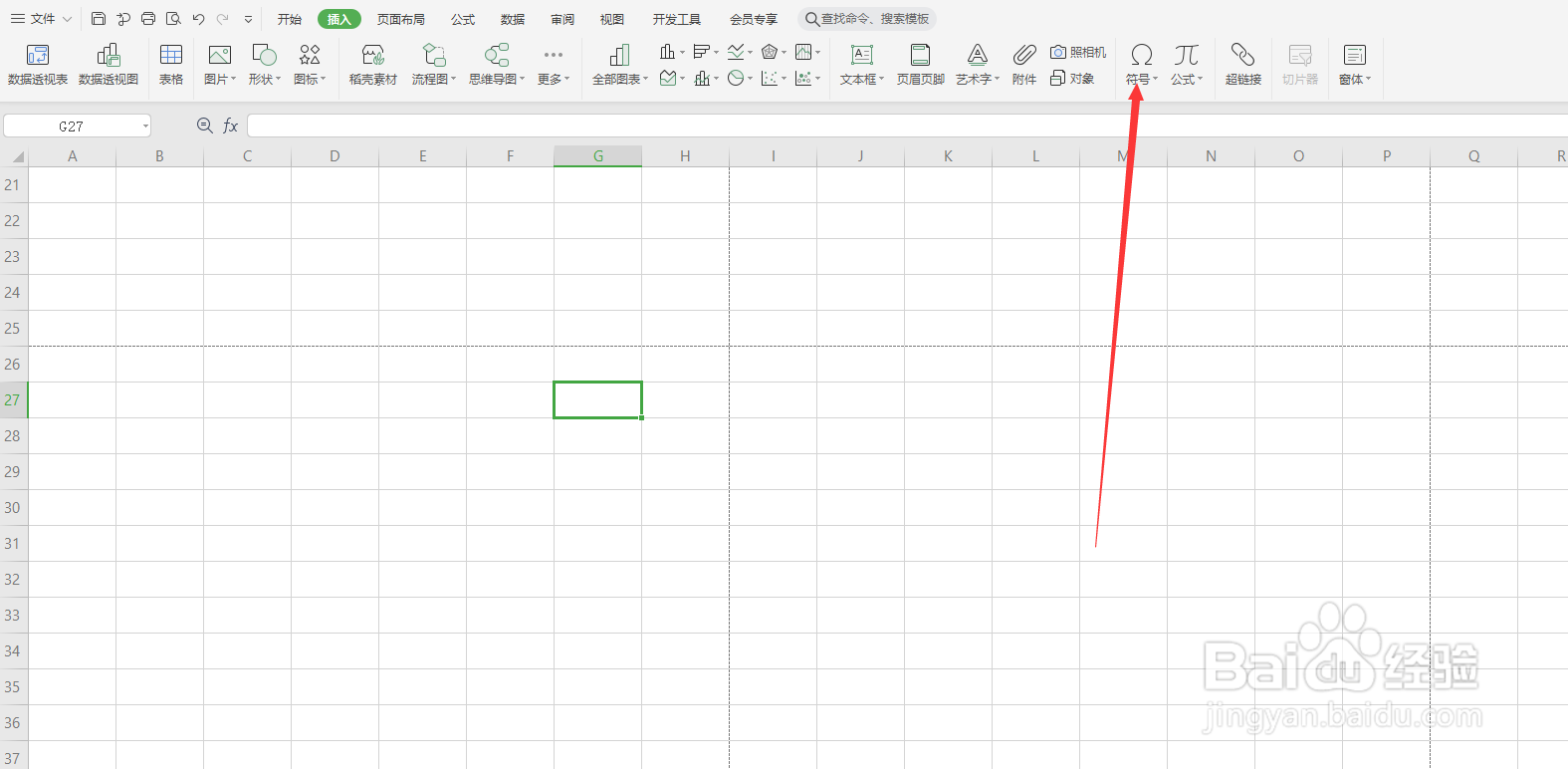Viewport: 1568px width, 769px height.
Task: Switch to the 开始 tab
Action: pos(290,19)
